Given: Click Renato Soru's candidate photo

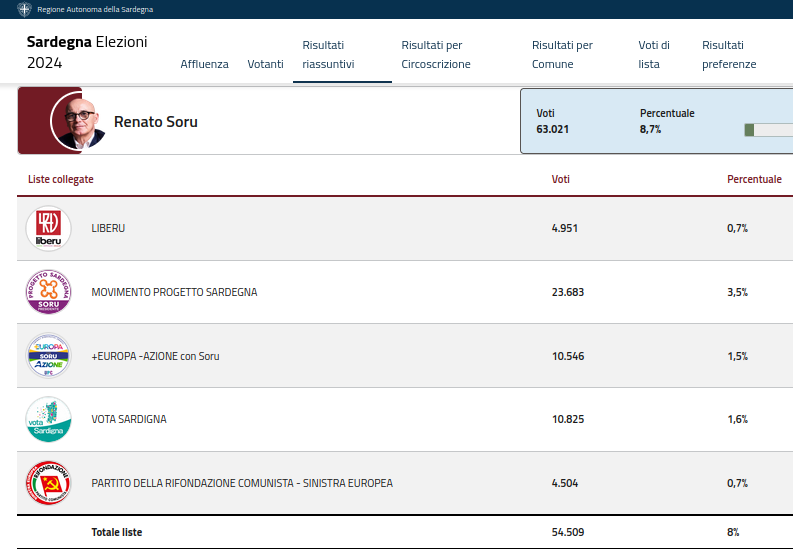Looking at the screenshot, I should [78, 122].
